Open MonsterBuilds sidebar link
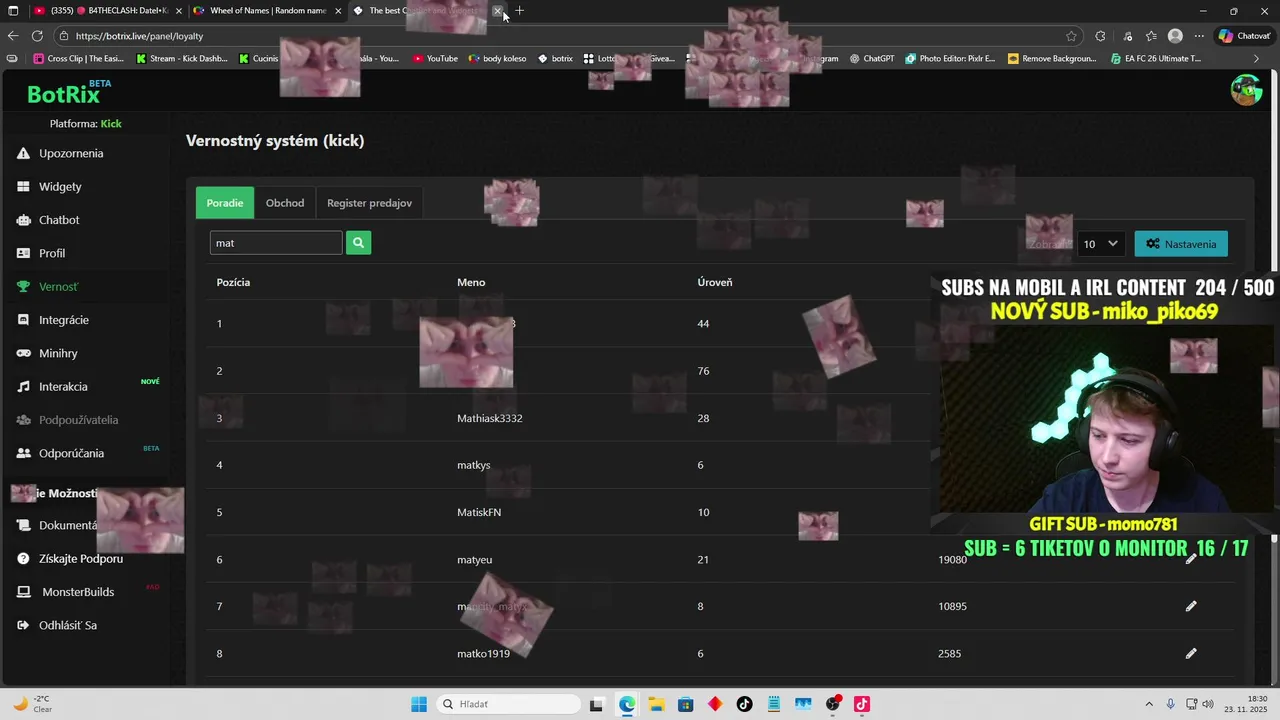 tap(77, 592)
